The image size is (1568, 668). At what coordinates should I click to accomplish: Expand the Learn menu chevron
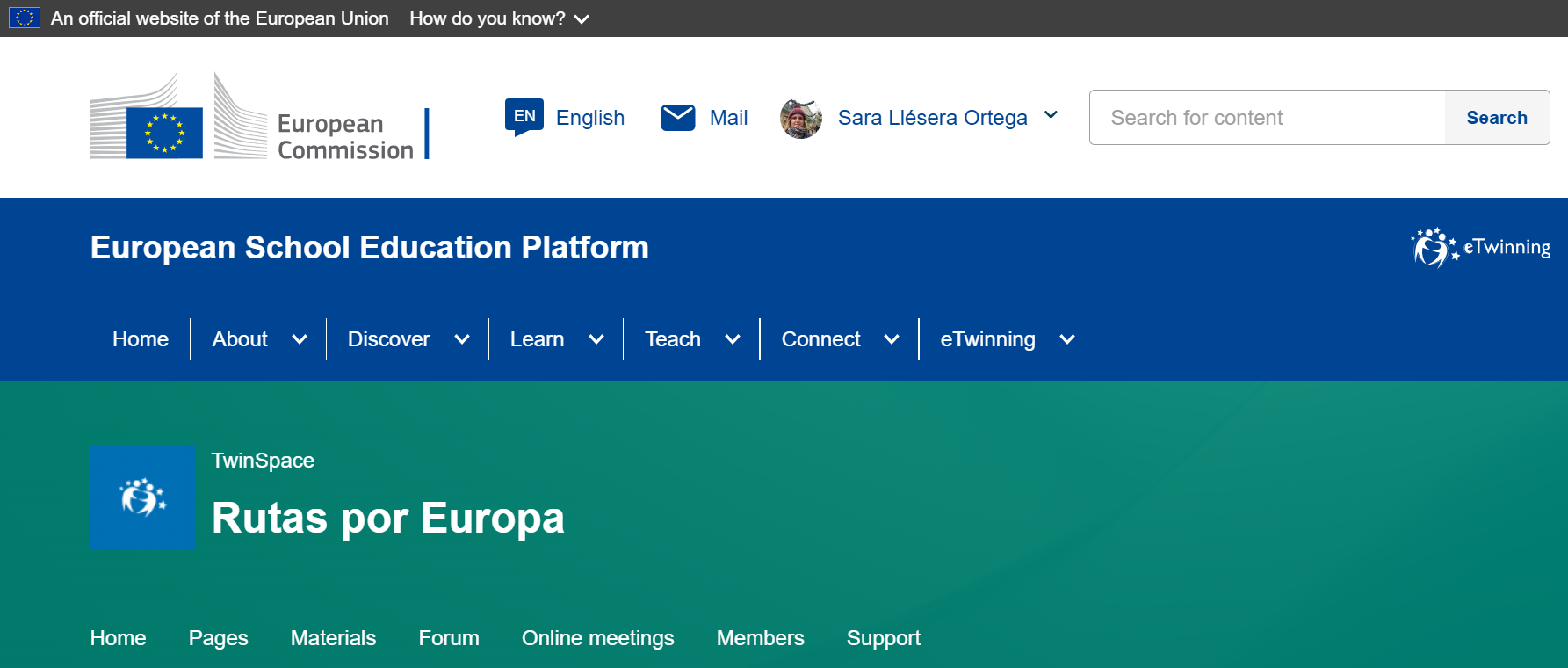click(x=596, y=339)
